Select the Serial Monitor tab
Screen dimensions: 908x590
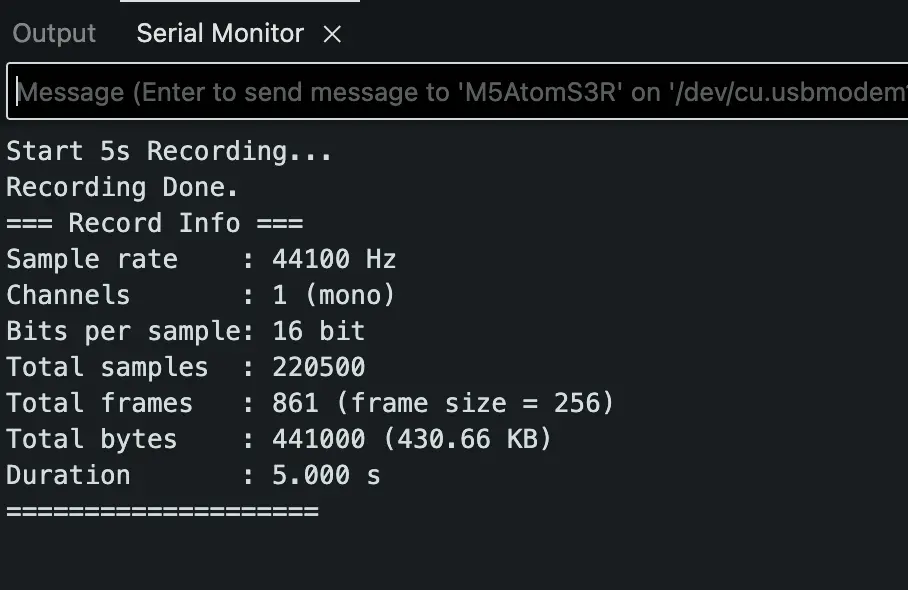click(220, 33)
